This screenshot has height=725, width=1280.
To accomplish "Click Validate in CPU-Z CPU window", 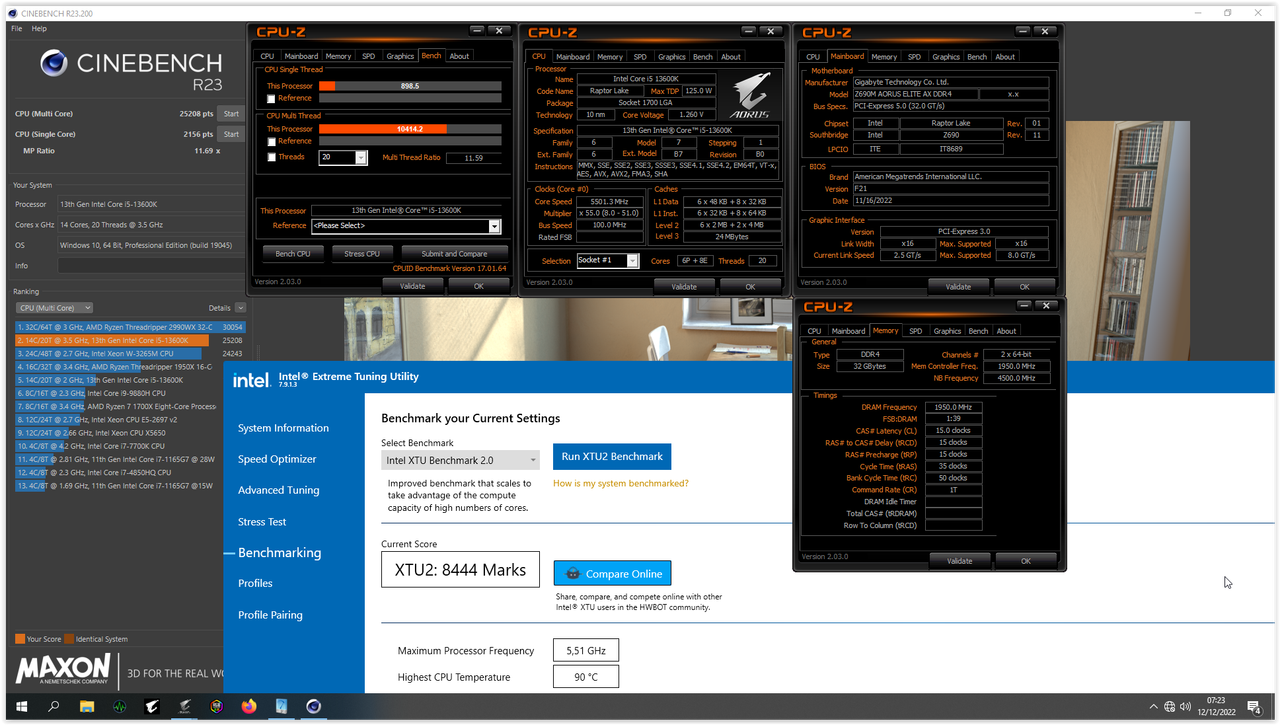I will coord(684,286).
